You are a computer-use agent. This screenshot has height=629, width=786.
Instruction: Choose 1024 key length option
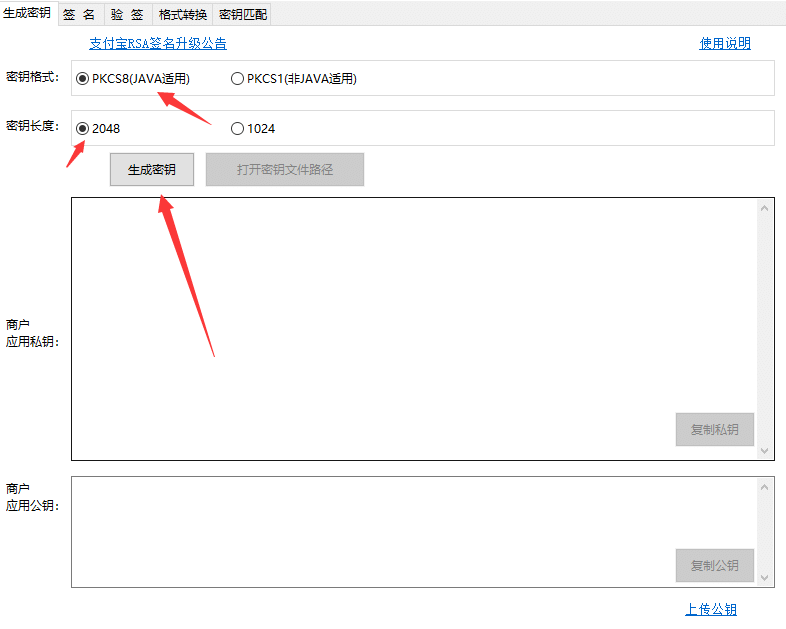tap(237, 128)
